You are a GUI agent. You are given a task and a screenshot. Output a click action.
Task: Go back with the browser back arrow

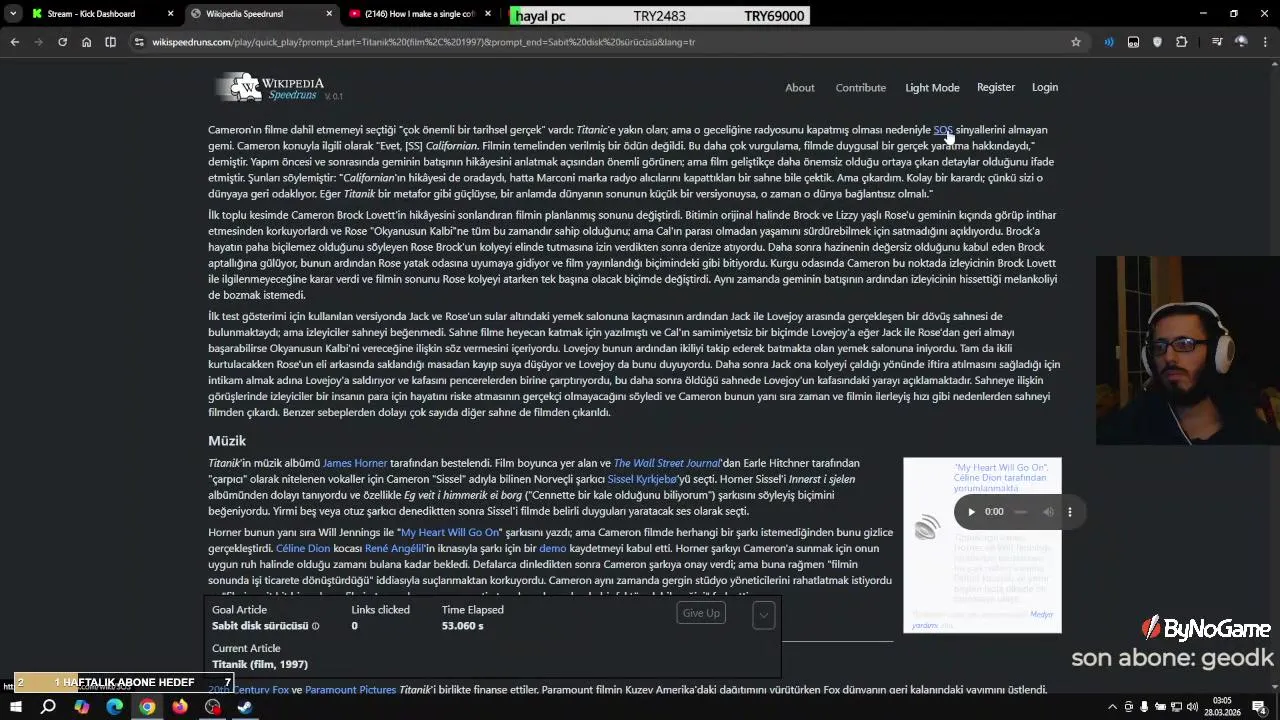[x=14, y=42]
